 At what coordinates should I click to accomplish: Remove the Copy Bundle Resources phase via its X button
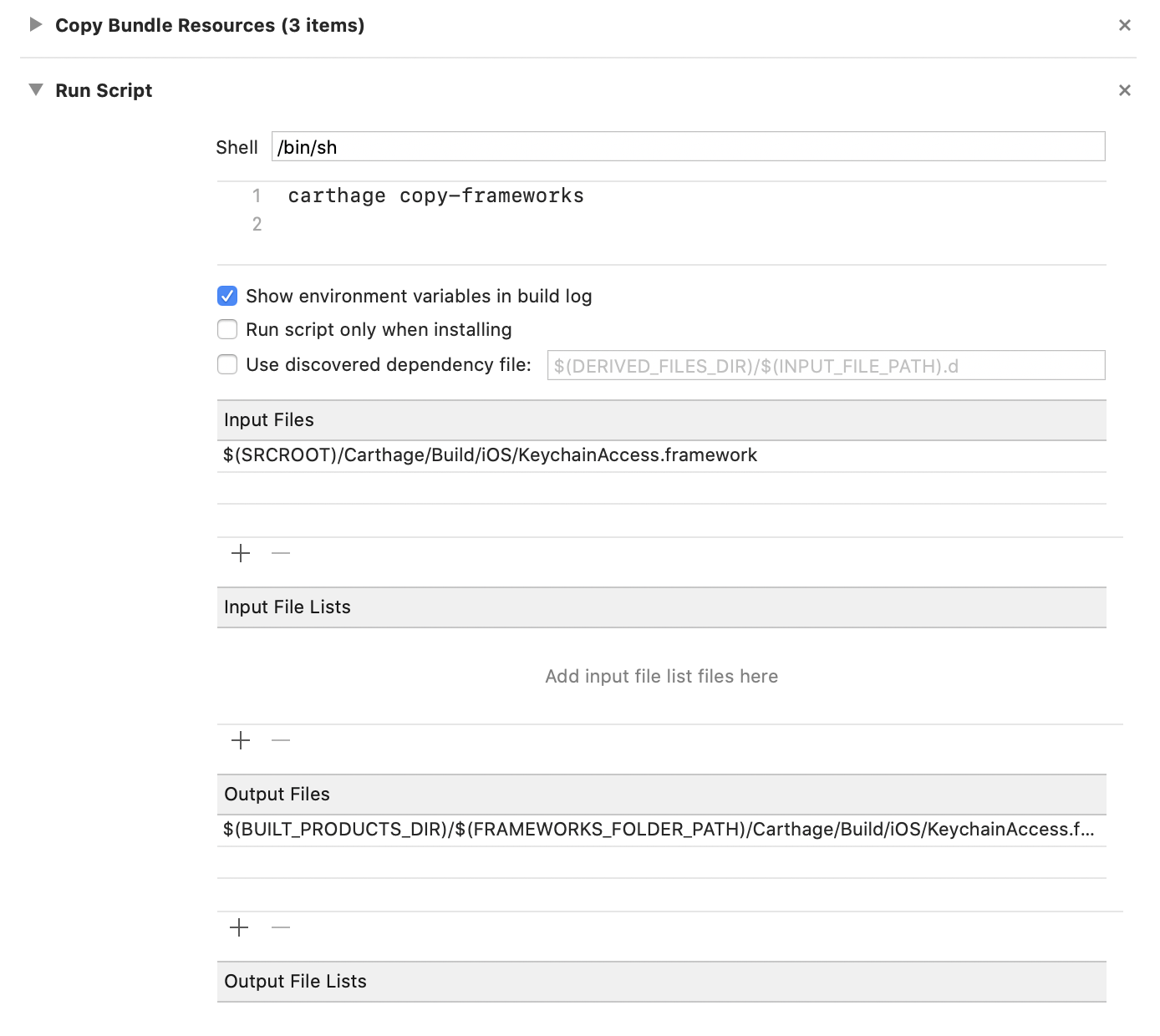pyautogui.click(x=1125, y=25)
